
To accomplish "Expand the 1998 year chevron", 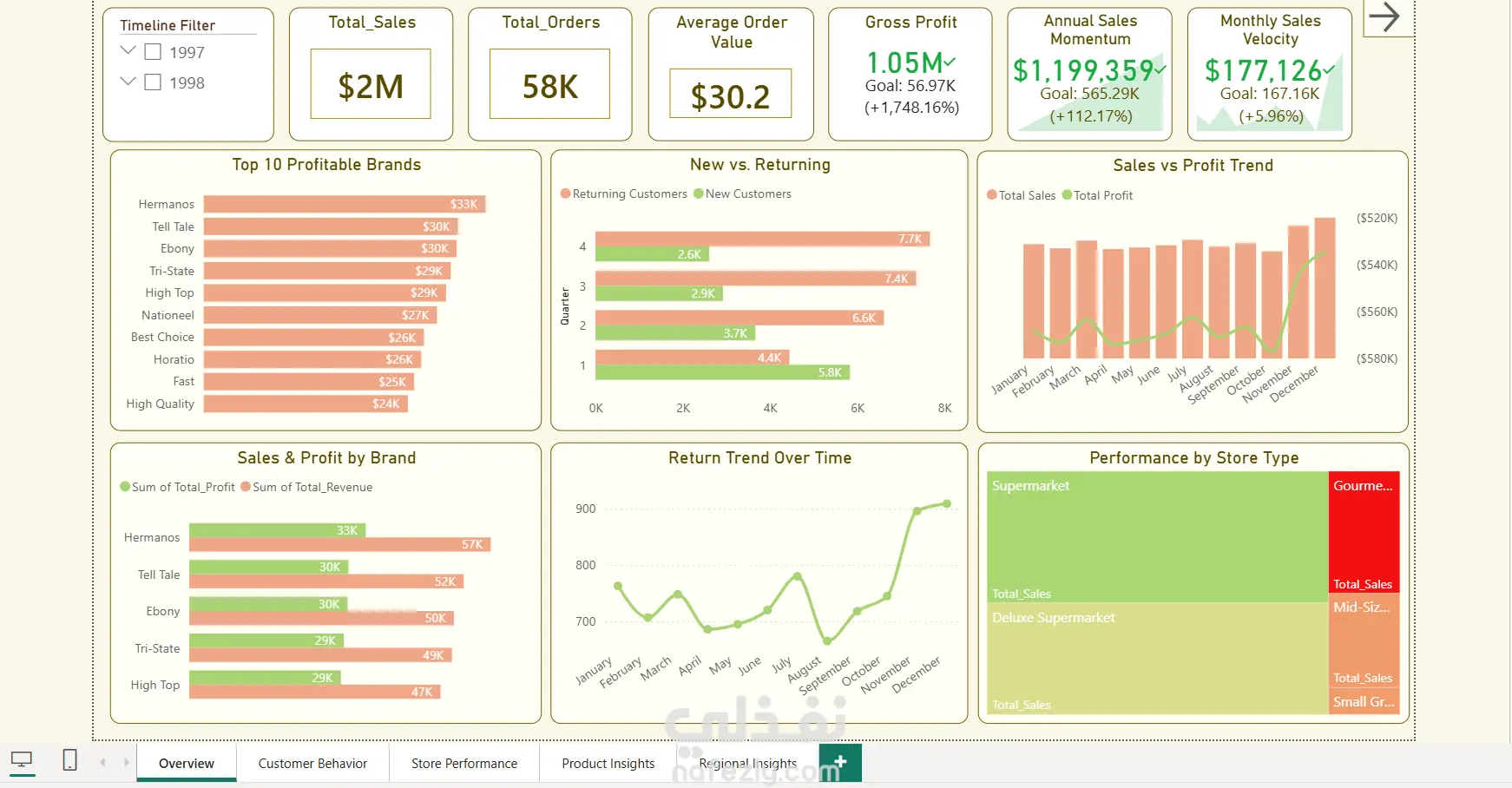I will pyautogui.click(x=128, y=82).
